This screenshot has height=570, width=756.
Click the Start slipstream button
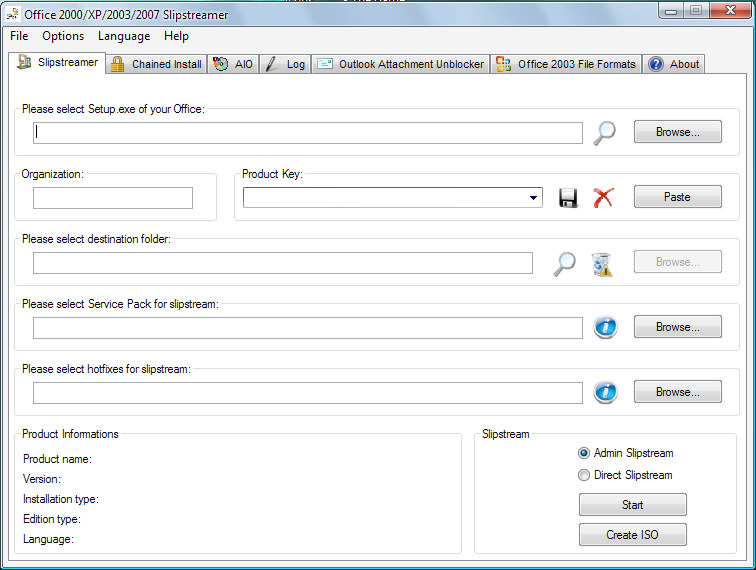[x=633, y=505]
